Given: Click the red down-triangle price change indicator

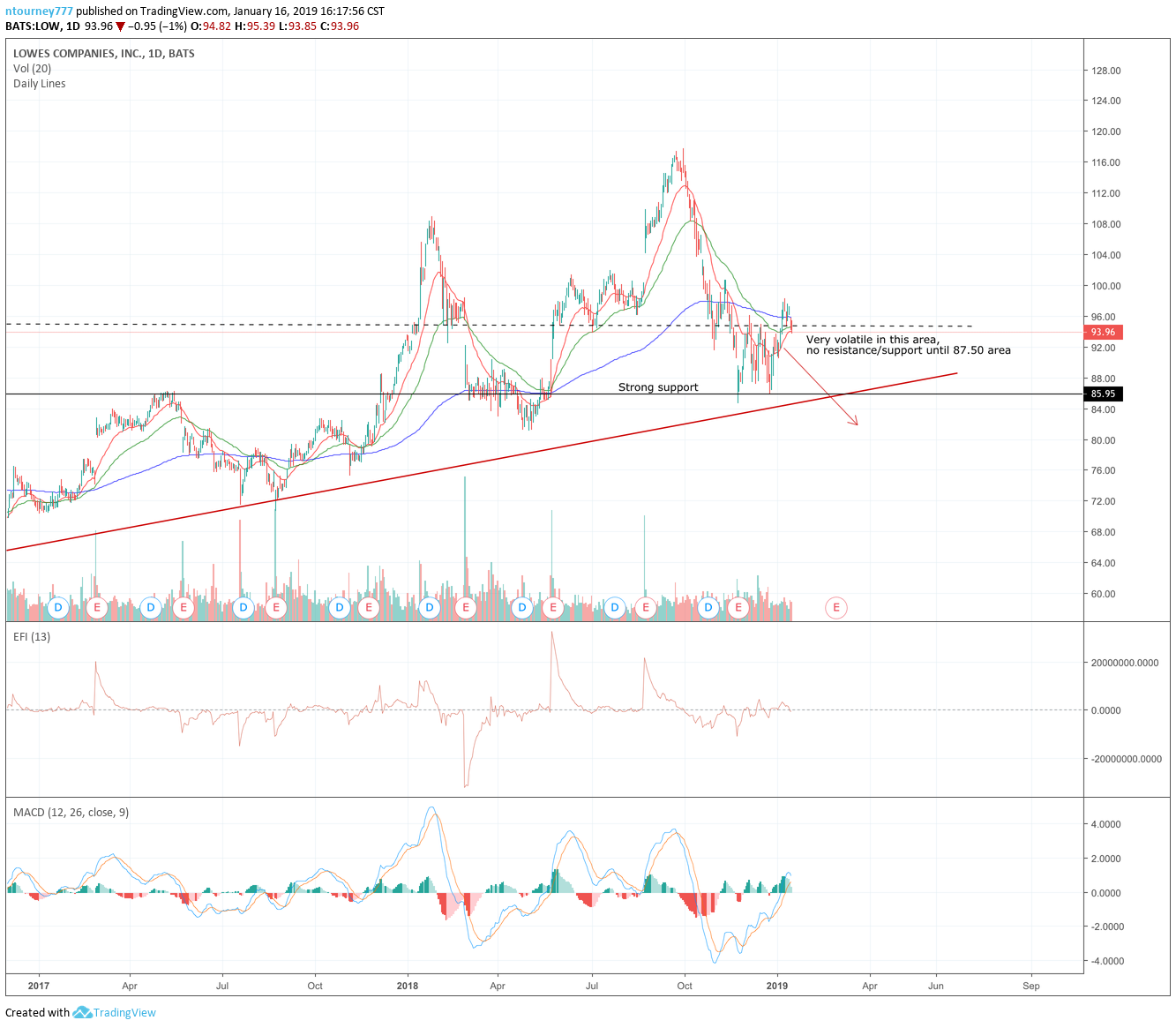Looking at the screenshot, I should pyautogui.click(x=120, y=26).
